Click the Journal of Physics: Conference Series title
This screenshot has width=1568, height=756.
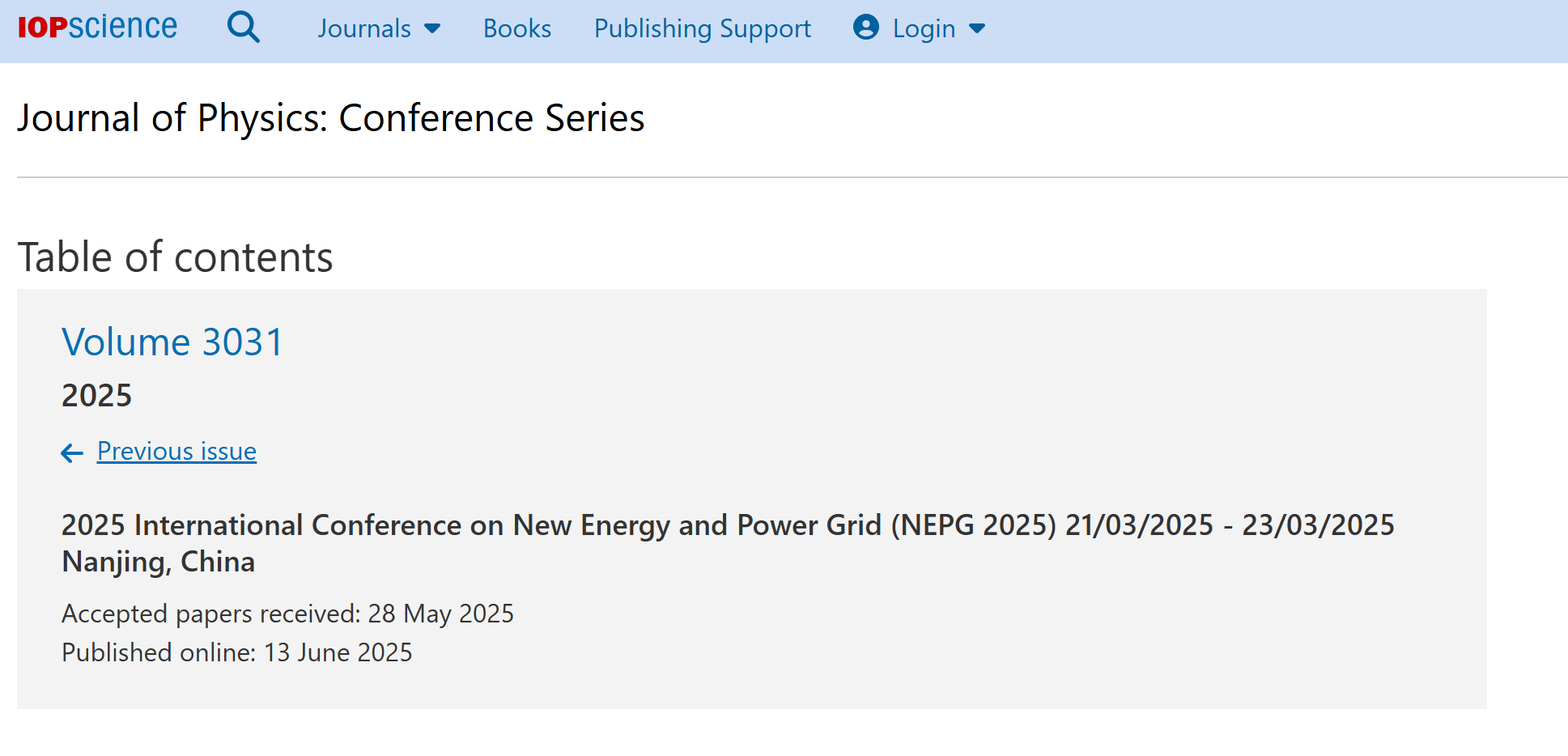click(331, 118)
